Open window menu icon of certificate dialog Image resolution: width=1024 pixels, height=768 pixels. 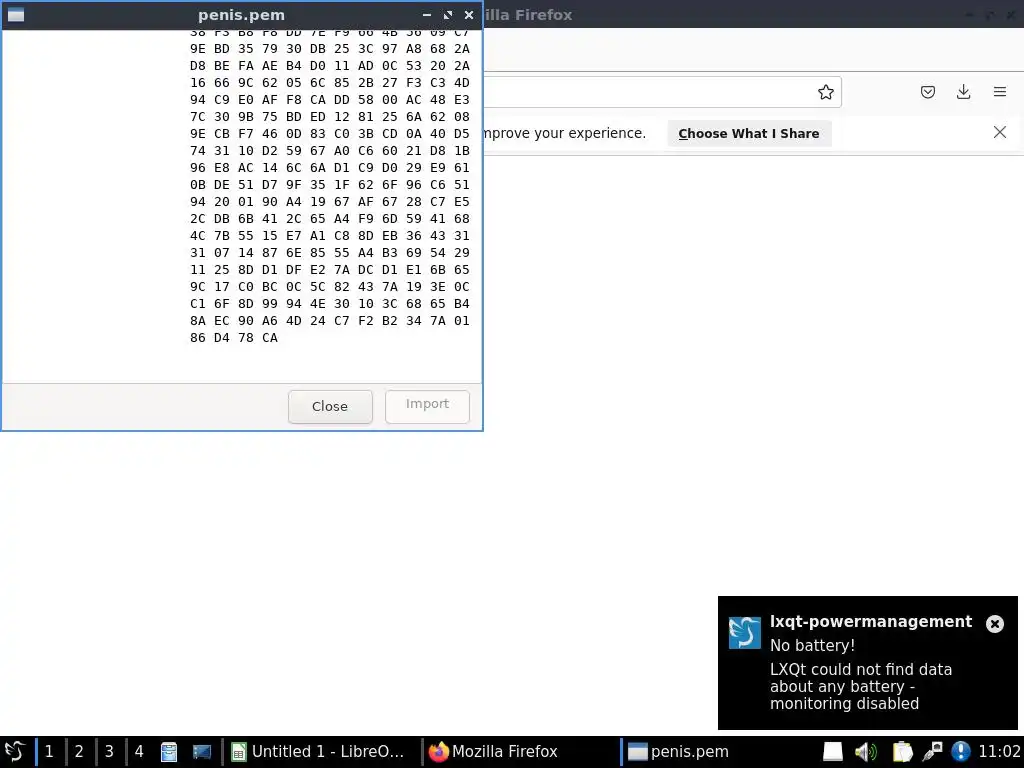click(16, 15)
